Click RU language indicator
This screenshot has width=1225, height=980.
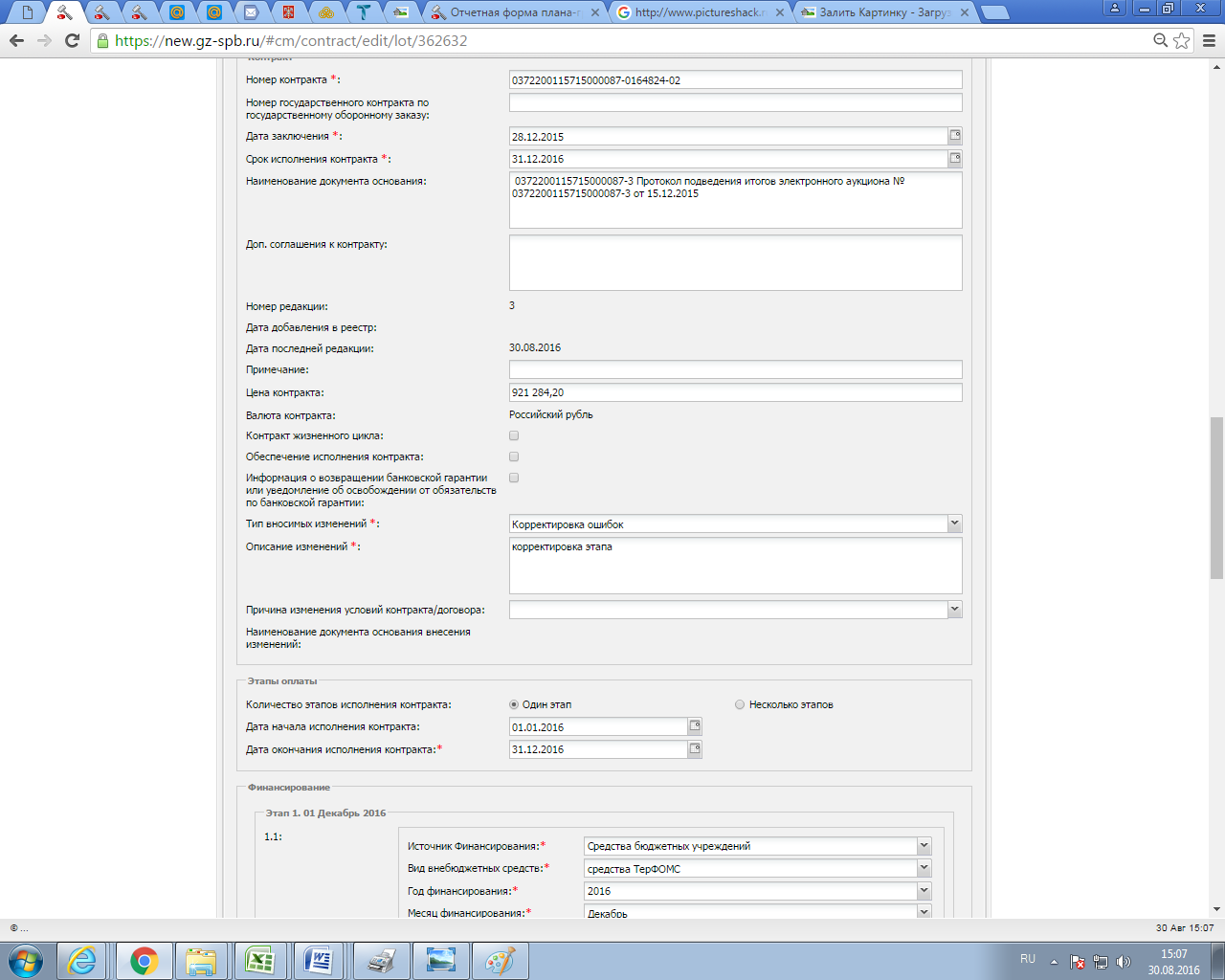coord(1028,959)
